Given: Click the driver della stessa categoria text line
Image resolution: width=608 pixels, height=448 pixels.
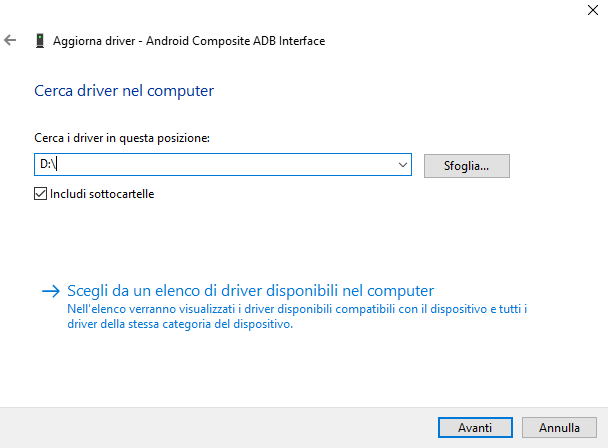Looking at the screenshot, I should 180,324.
